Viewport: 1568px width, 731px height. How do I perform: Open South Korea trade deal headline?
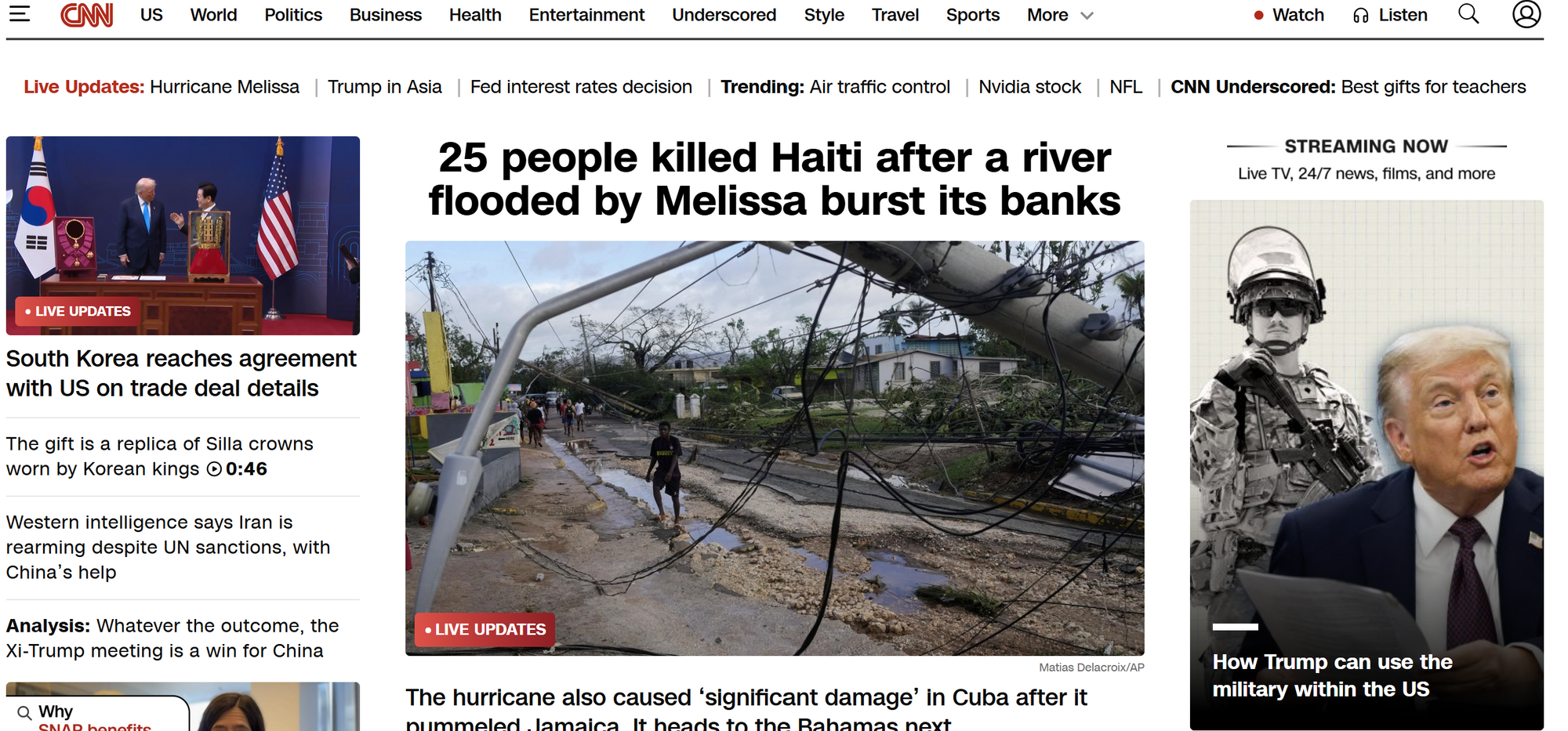[181, 374]
